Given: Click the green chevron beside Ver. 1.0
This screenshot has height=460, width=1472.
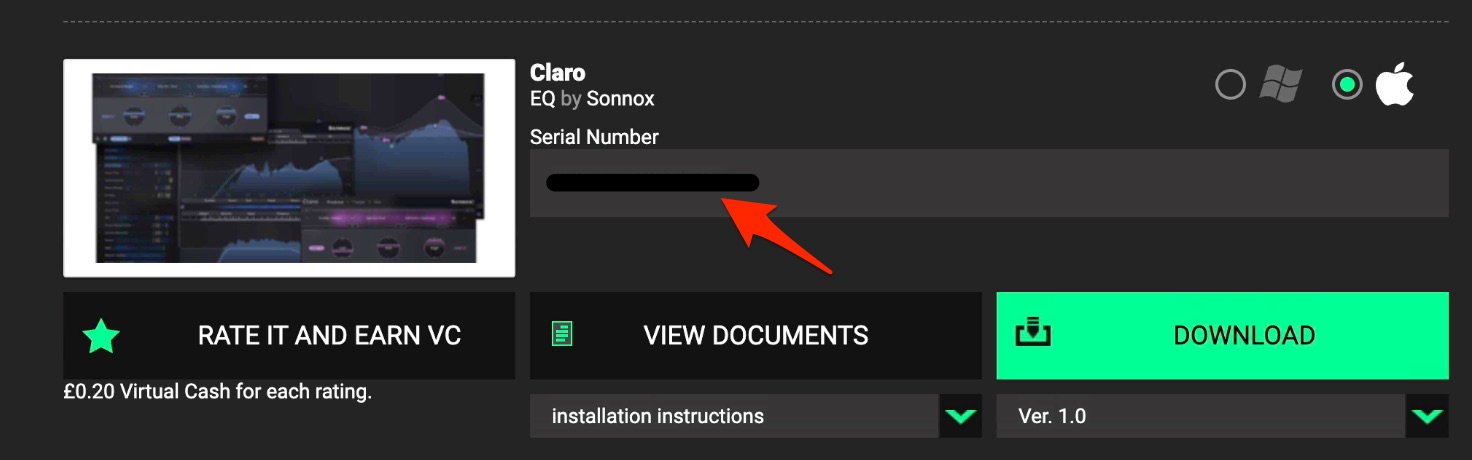Looking at the screenshot, I should tap(1427, 416).
